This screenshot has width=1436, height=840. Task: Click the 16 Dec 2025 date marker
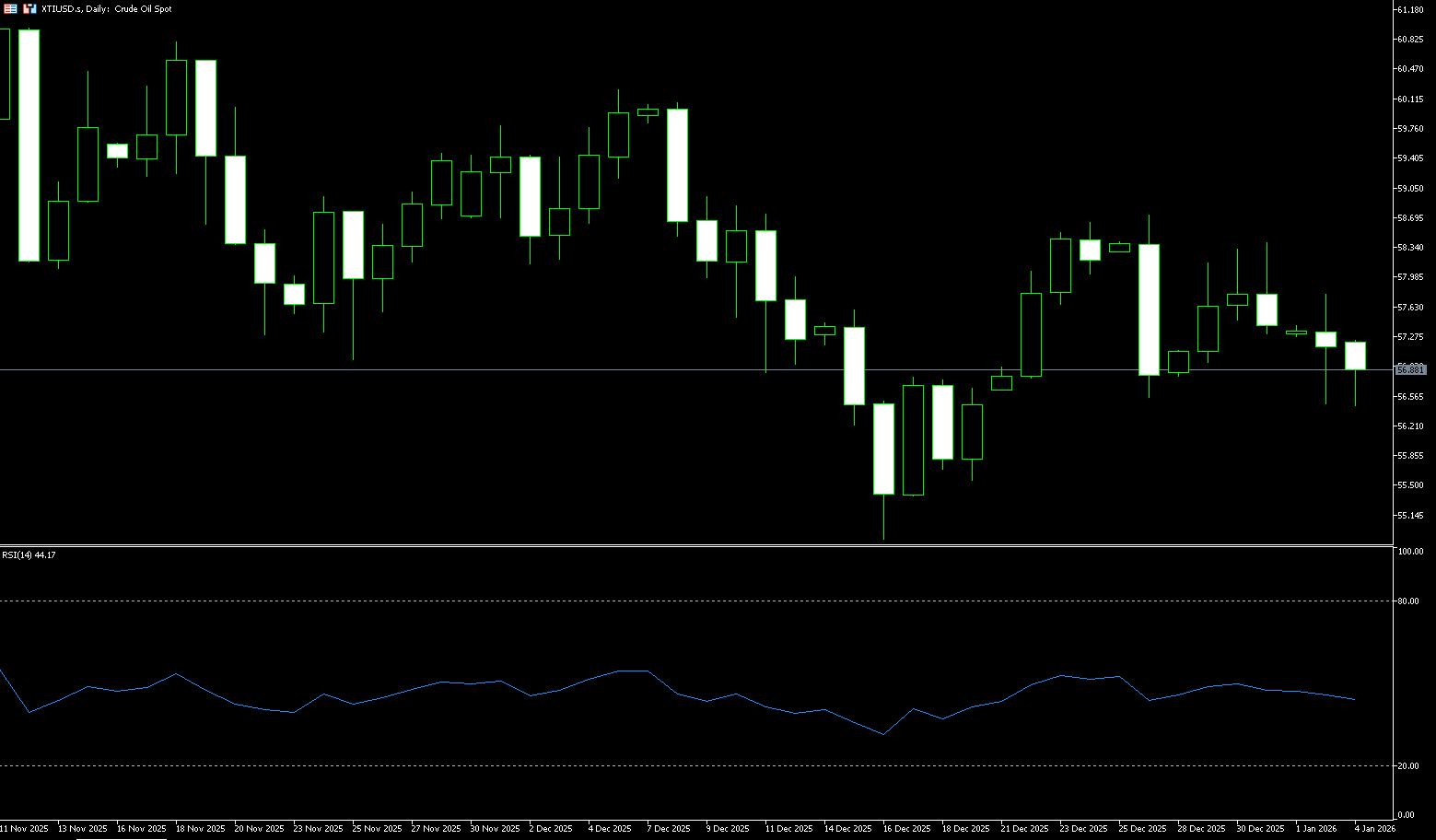(x=905, y=829)
